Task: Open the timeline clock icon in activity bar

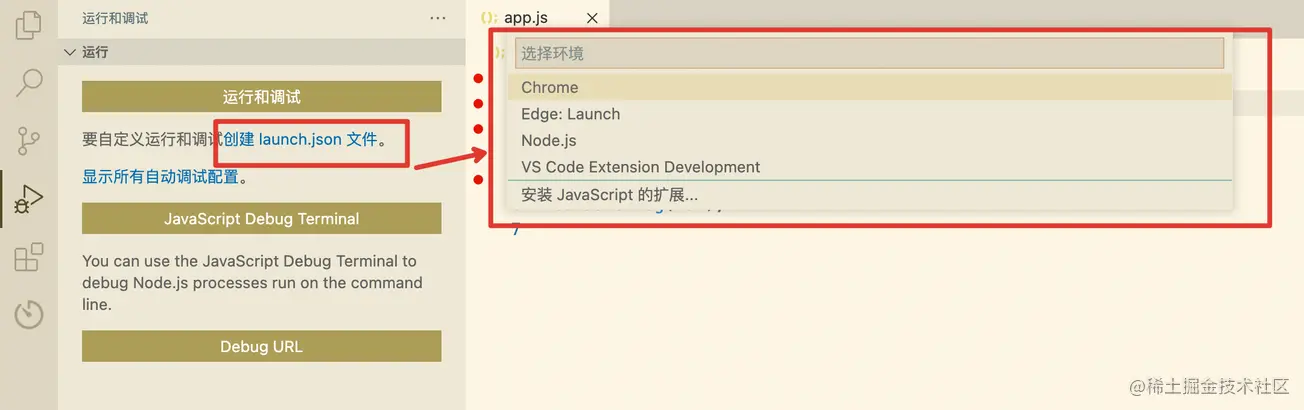Action: [29, 314]
